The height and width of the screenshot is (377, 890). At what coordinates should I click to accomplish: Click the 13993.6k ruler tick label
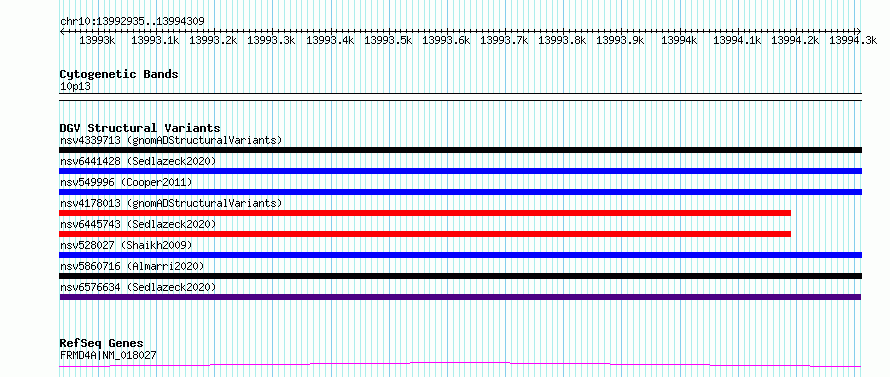[447, 40]
